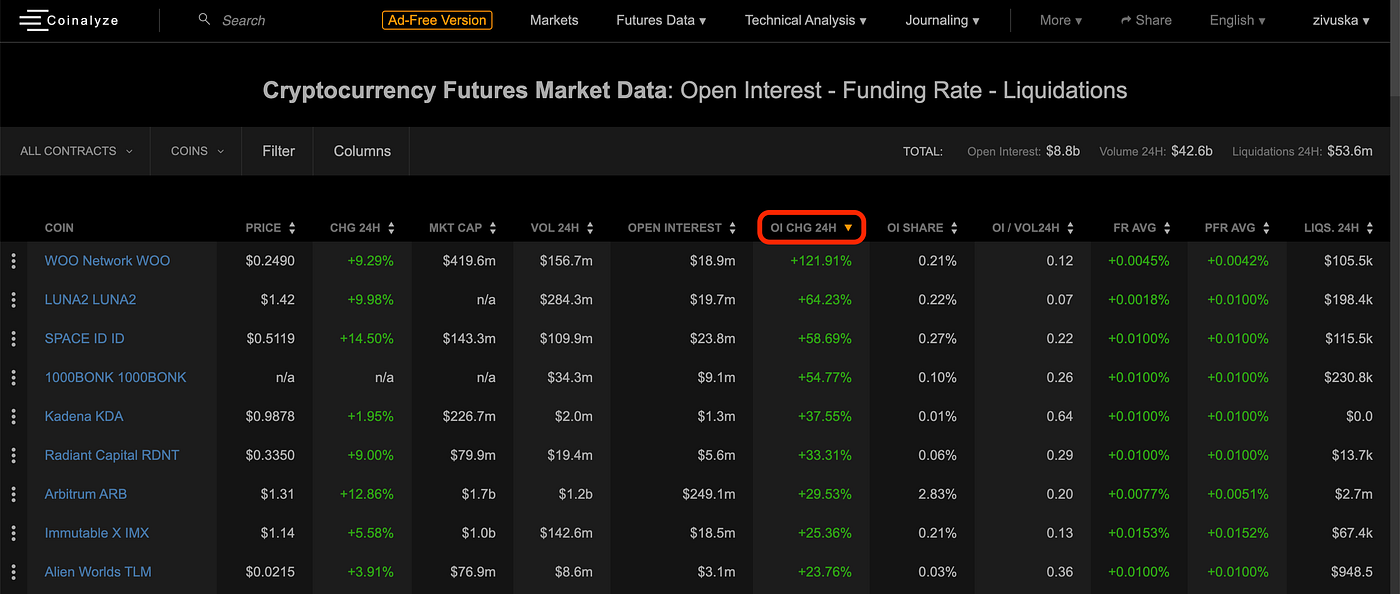Screen dimensions: 1400x594
Task: Sort table by PFR AVG column
Action: (1237, 228)
